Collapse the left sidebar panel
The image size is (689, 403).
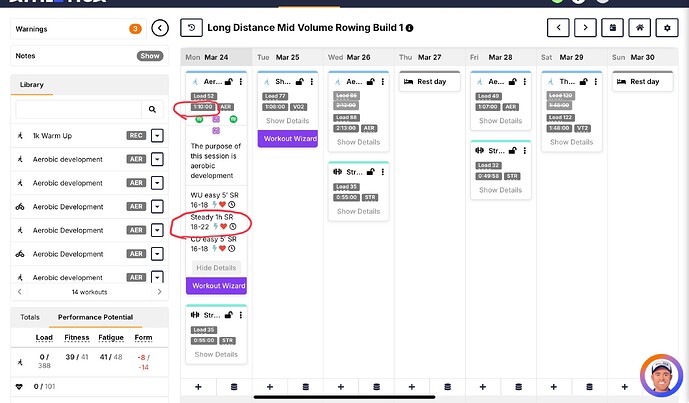(x=161, y=28)
